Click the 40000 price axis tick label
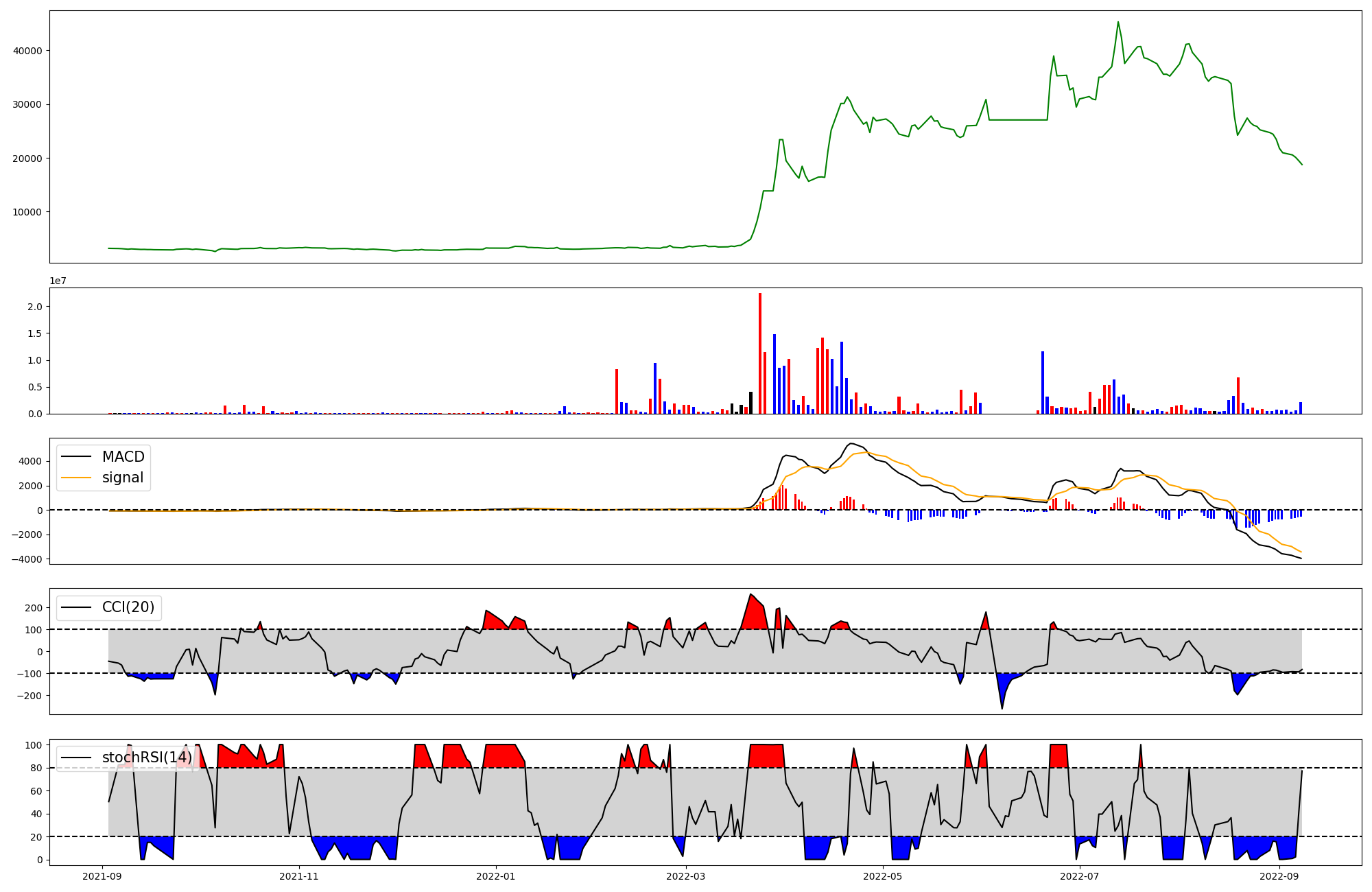1372x892 pixels. click(27, 51)
